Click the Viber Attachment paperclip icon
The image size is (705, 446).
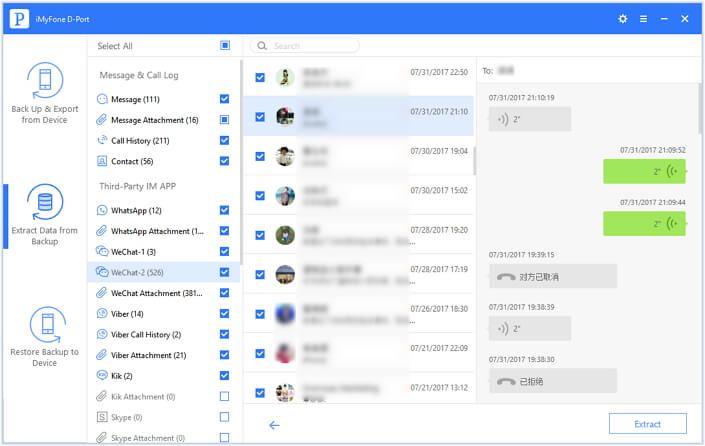(x=102, y=355)
